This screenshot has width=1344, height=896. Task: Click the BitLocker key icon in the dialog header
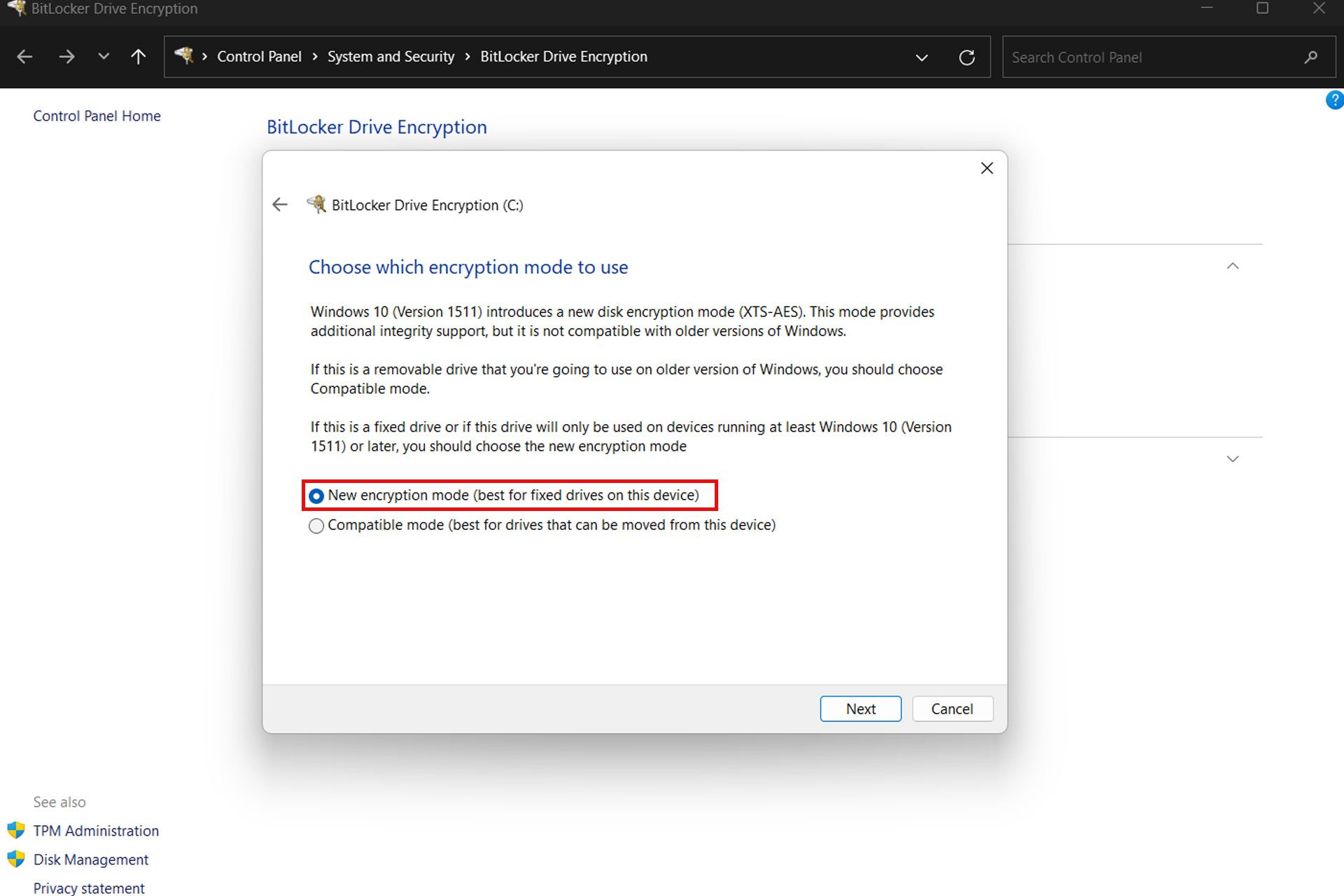[x=316, y=204]
